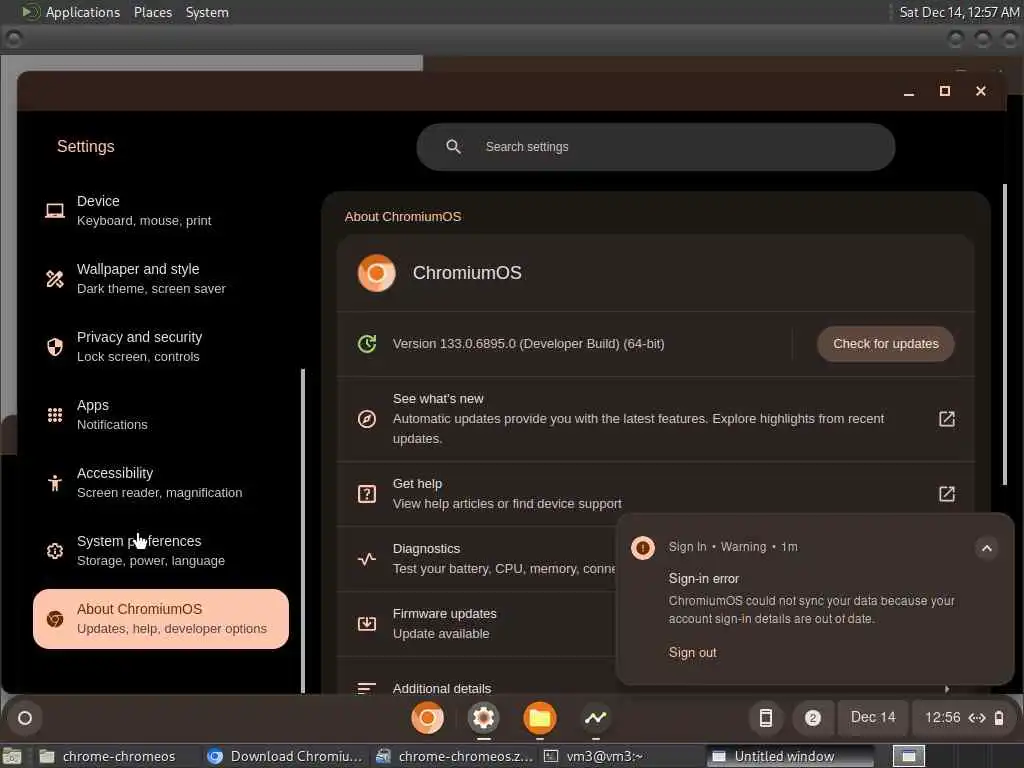Click the Apps grid icon
Screen dimensions: 1024x768
point(55,415)
